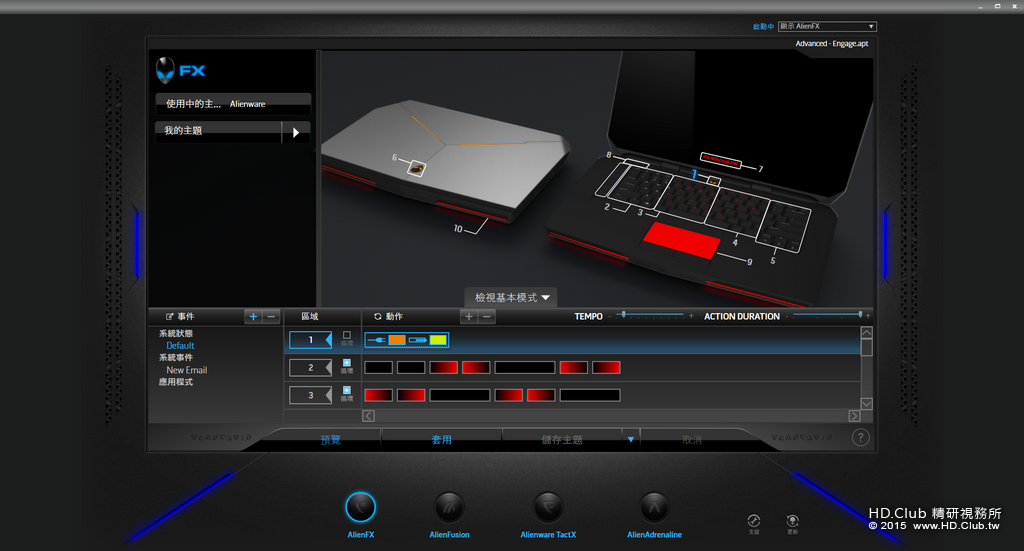Toggle the loop checkbox for zone 1
The image size is (1024, 551).
[x=347, y=336]
